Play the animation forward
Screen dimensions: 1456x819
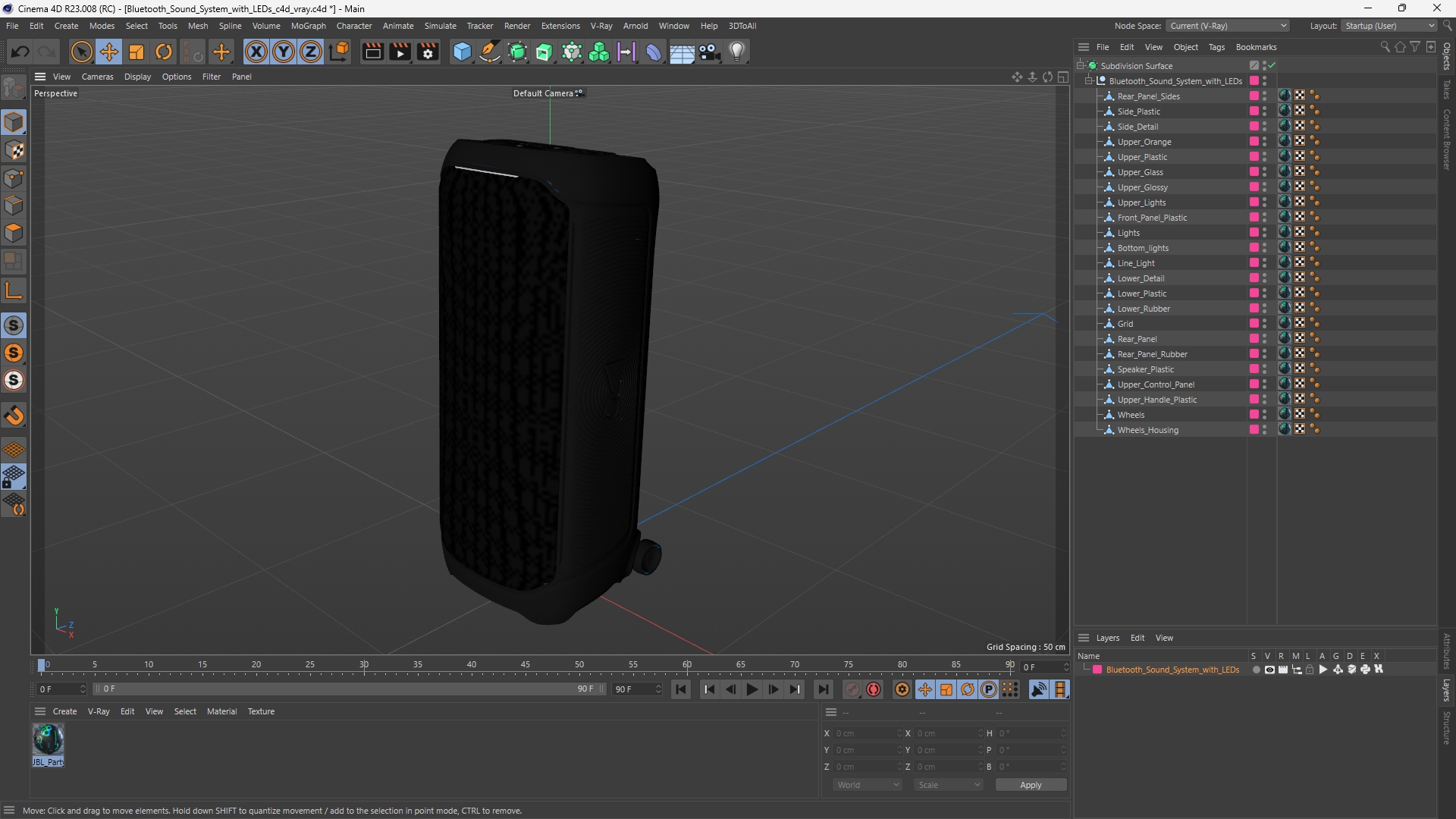752,689
